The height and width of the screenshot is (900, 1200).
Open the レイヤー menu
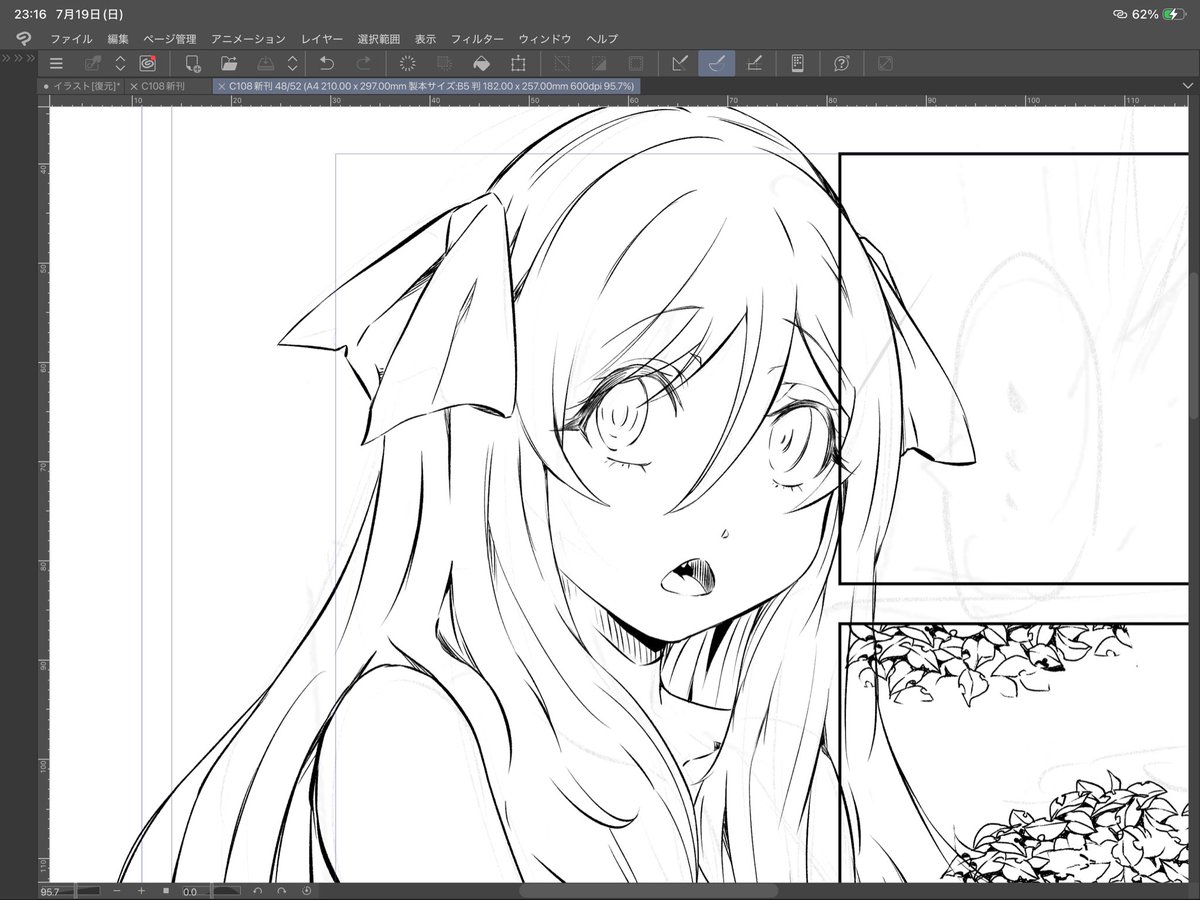(322, 39)
